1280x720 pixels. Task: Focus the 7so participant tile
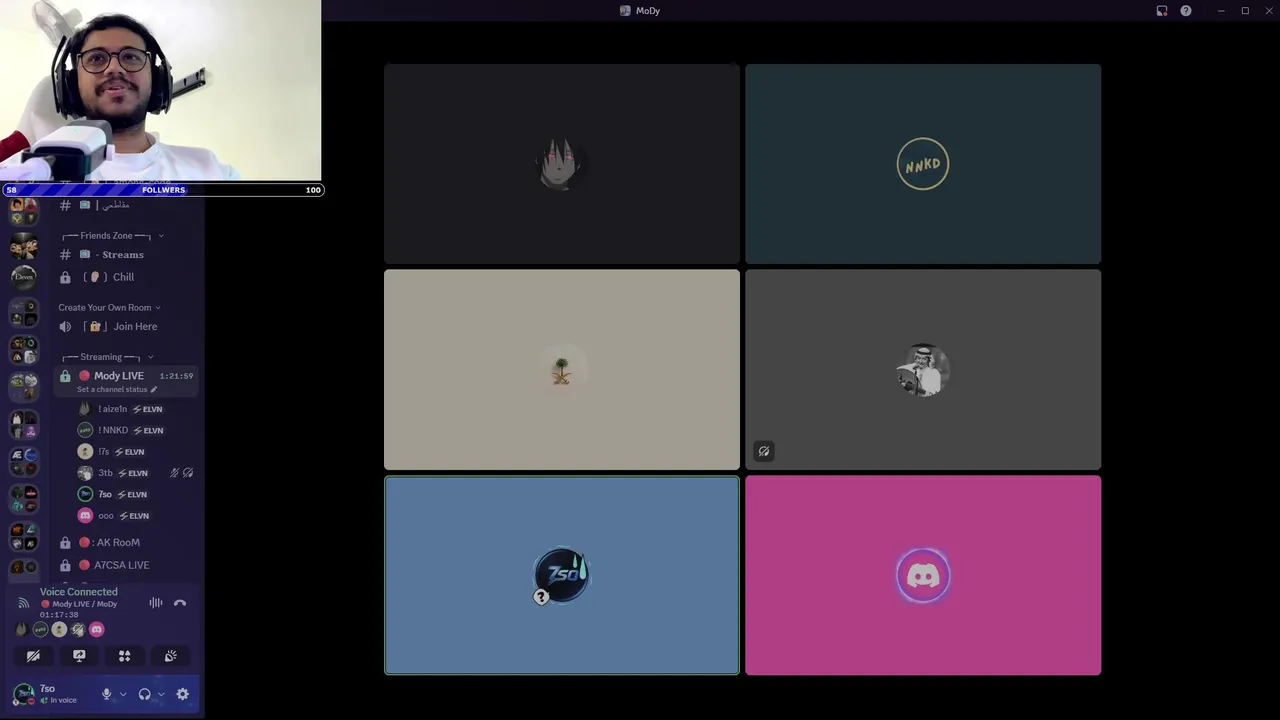562,575
